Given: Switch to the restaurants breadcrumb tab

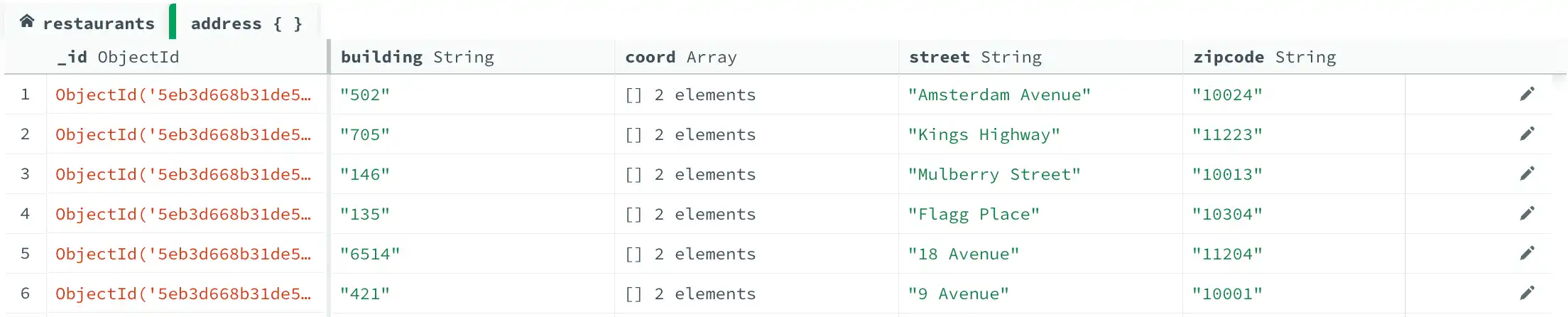Looking at the screenshot, I should coord(98,23).
